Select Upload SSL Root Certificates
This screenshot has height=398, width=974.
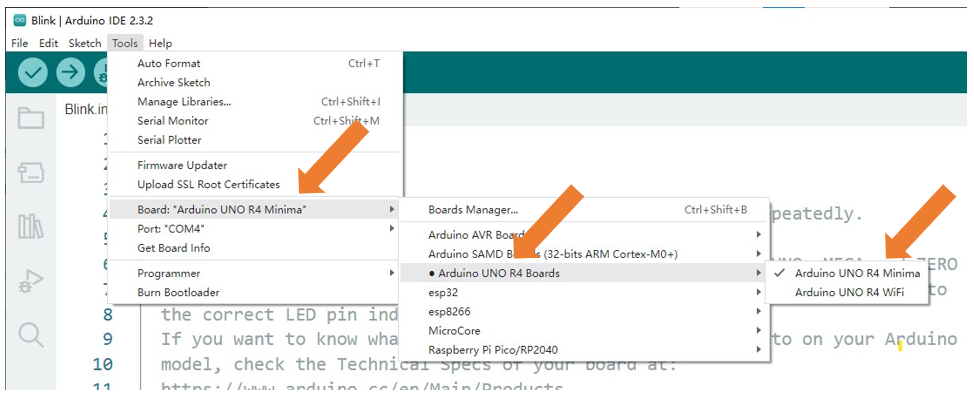click(x=255, y=185)
